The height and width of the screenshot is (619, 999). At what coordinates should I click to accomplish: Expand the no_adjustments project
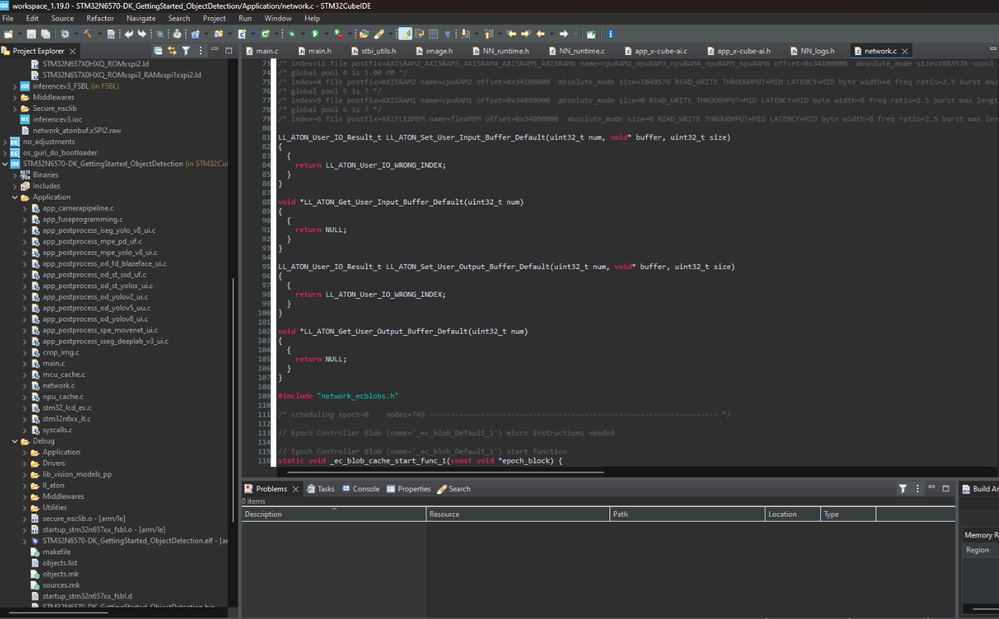[5, 142]
